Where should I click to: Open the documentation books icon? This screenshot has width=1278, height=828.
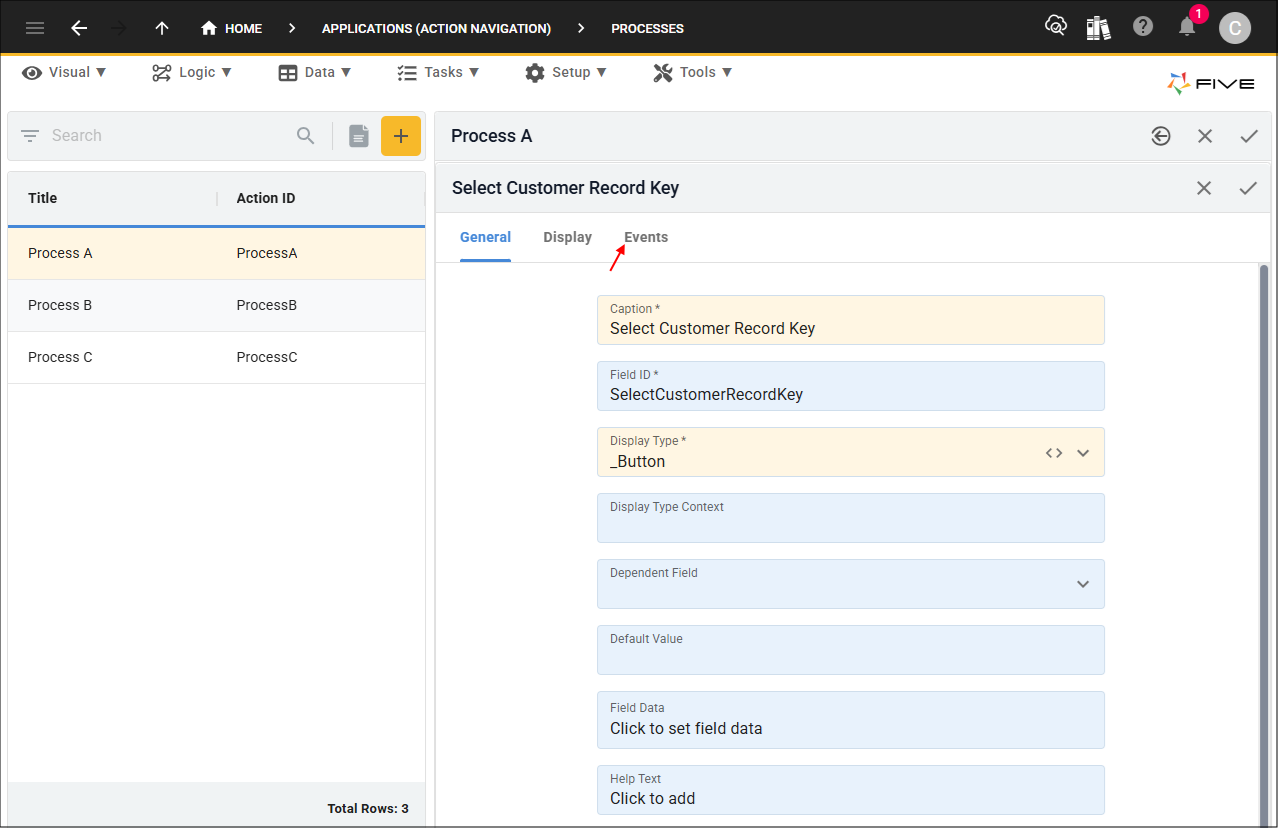[x=1099, y=27]
